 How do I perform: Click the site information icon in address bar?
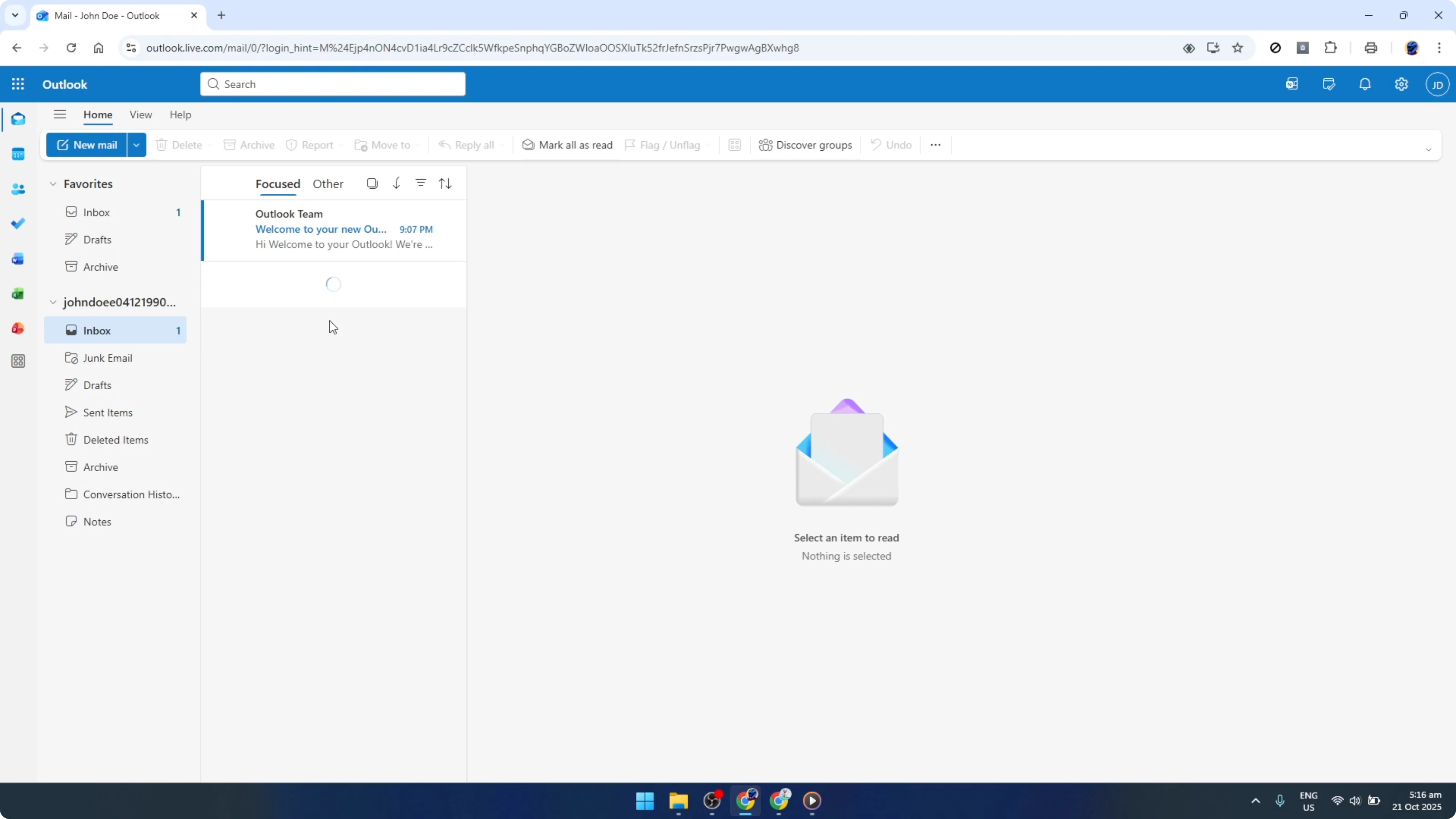pyautogui.click(x=131, y=48)
